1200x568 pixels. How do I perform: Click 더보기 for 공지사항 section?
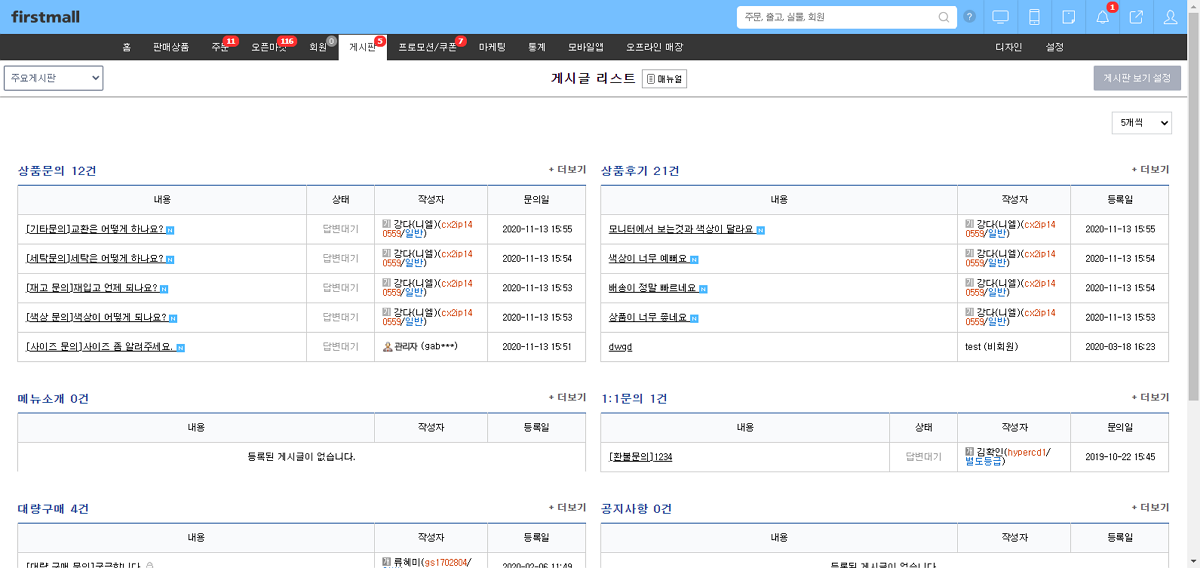1150,507
